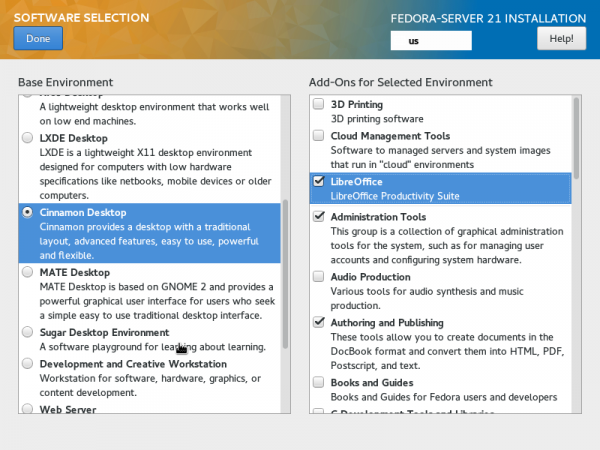Click the us keyboard layout indicator
Screen dimensions: 600x450
coord(431,41)
